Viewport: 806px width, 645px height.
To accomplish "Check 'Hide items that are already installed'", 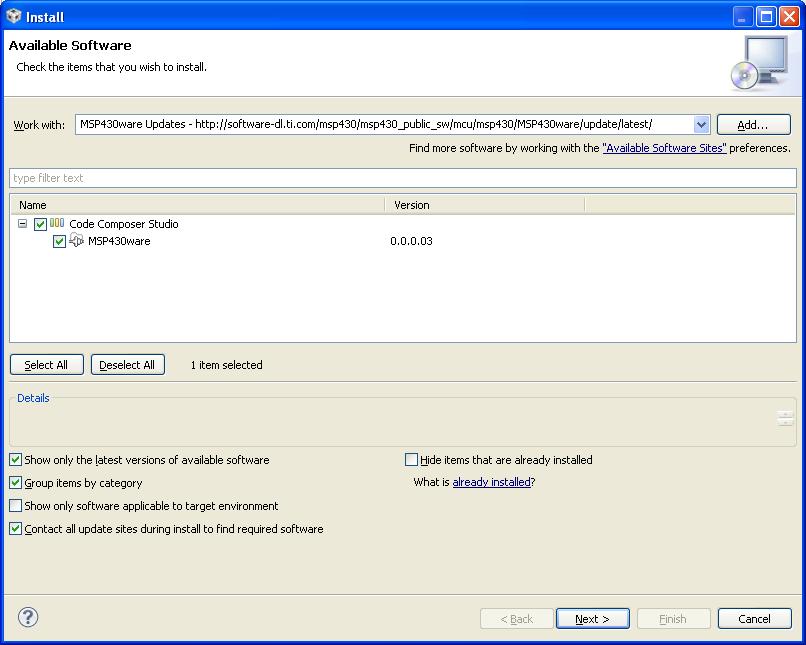I will pos(411,459).
